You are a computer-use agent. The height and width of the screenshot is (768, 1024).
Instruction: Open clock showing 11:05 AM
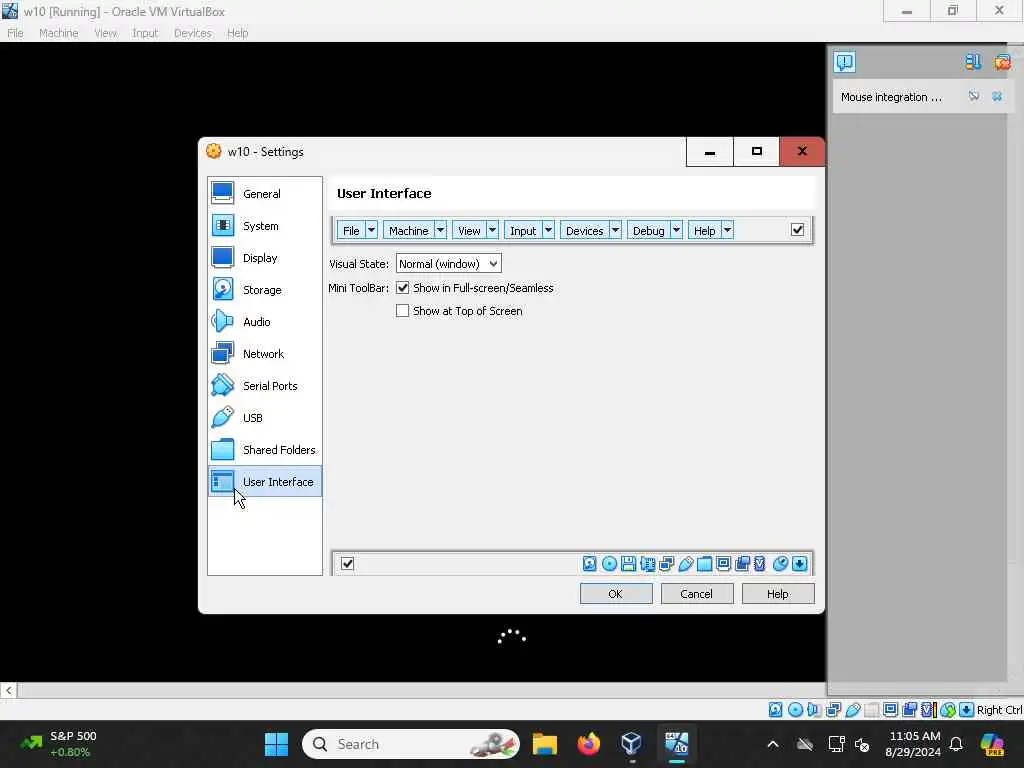click(914, 744)
